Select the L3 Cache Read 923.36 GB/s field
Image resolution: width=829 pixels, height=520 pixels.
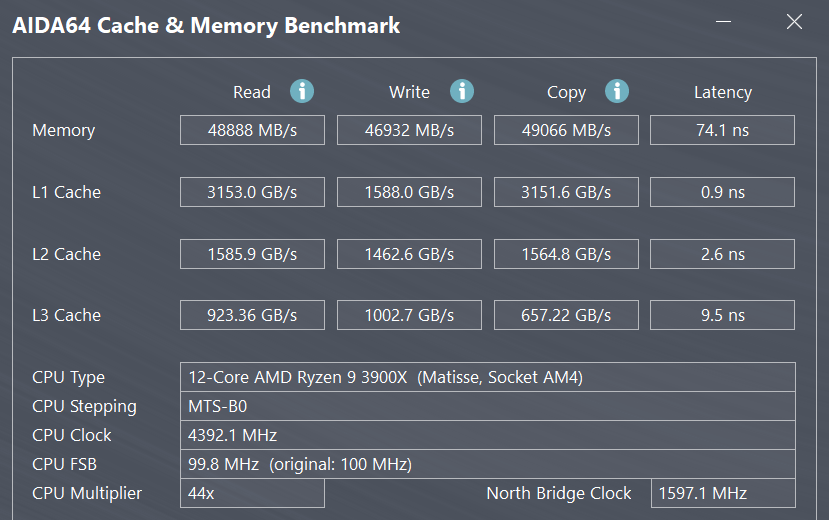[252, 315]
